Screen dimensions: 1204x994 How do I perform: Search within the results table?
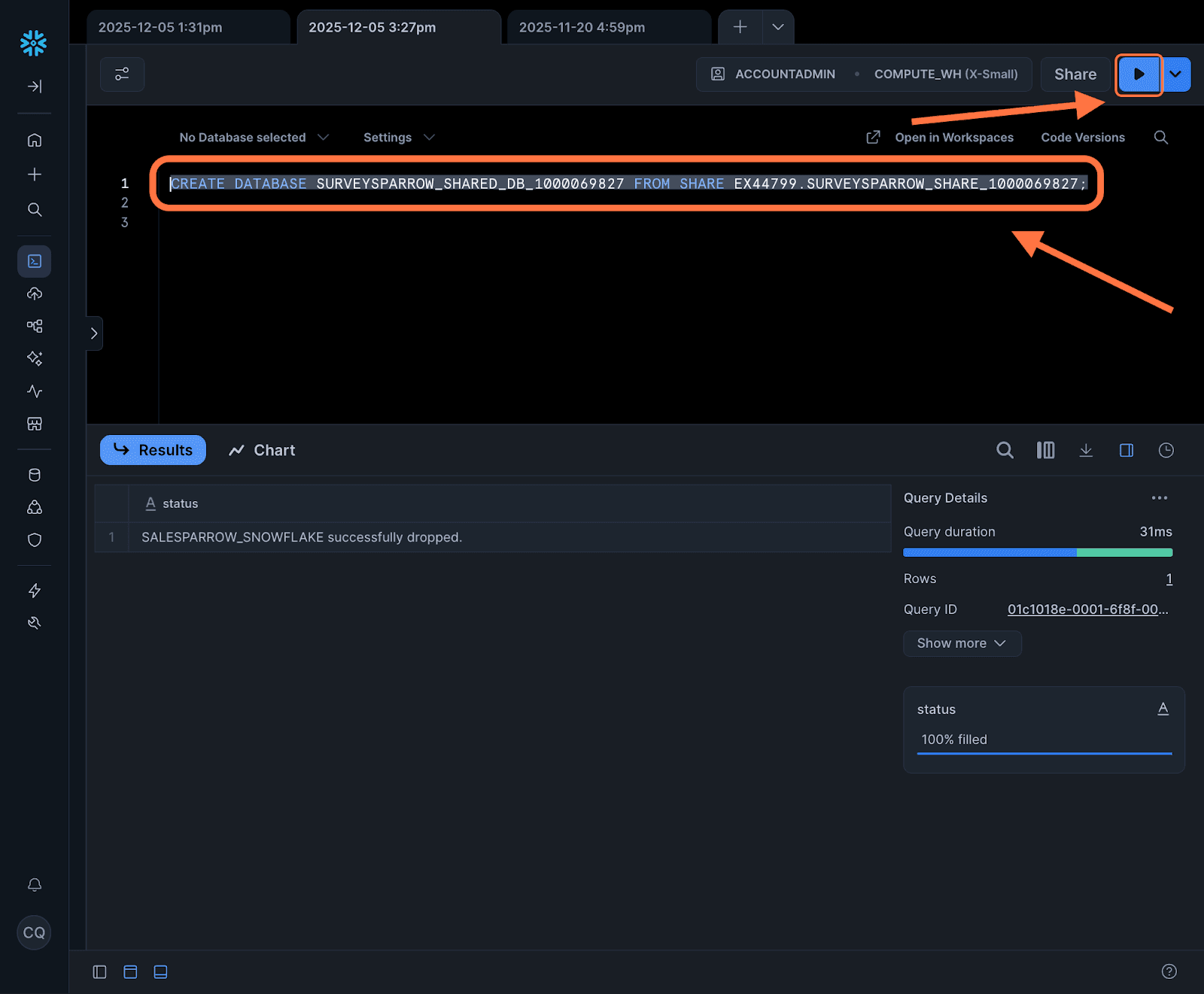click(1005, 450)
